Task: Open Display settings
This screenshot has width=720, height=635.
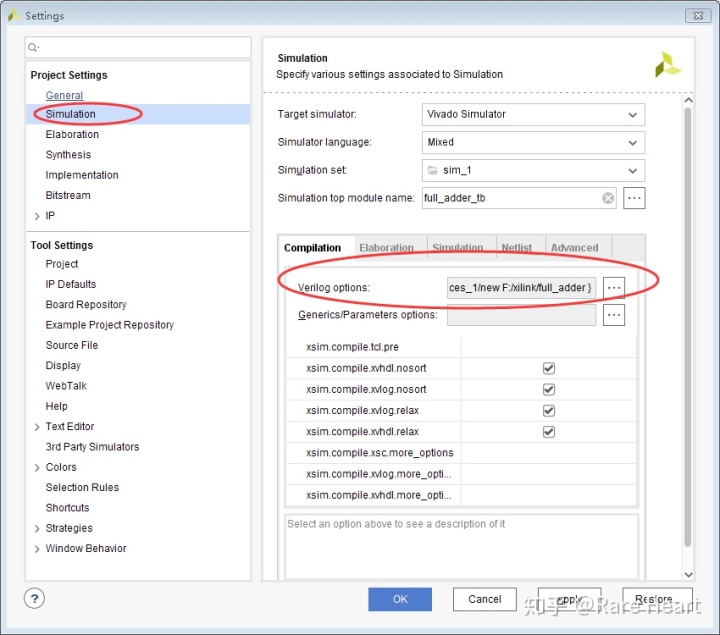Action: (63, 365)
